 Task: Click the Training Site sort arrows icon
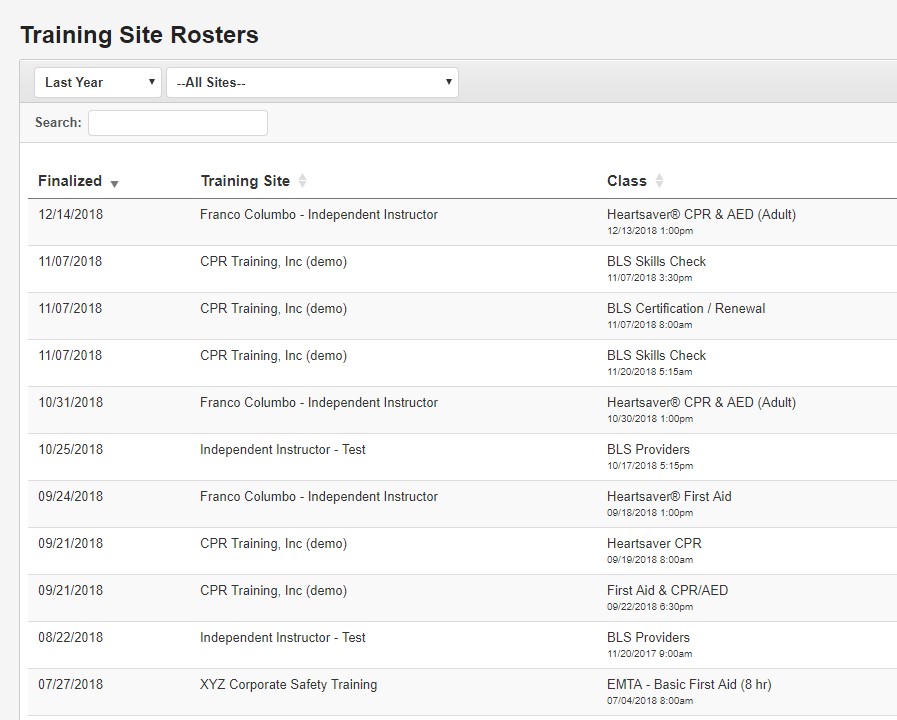pos(303,181)
